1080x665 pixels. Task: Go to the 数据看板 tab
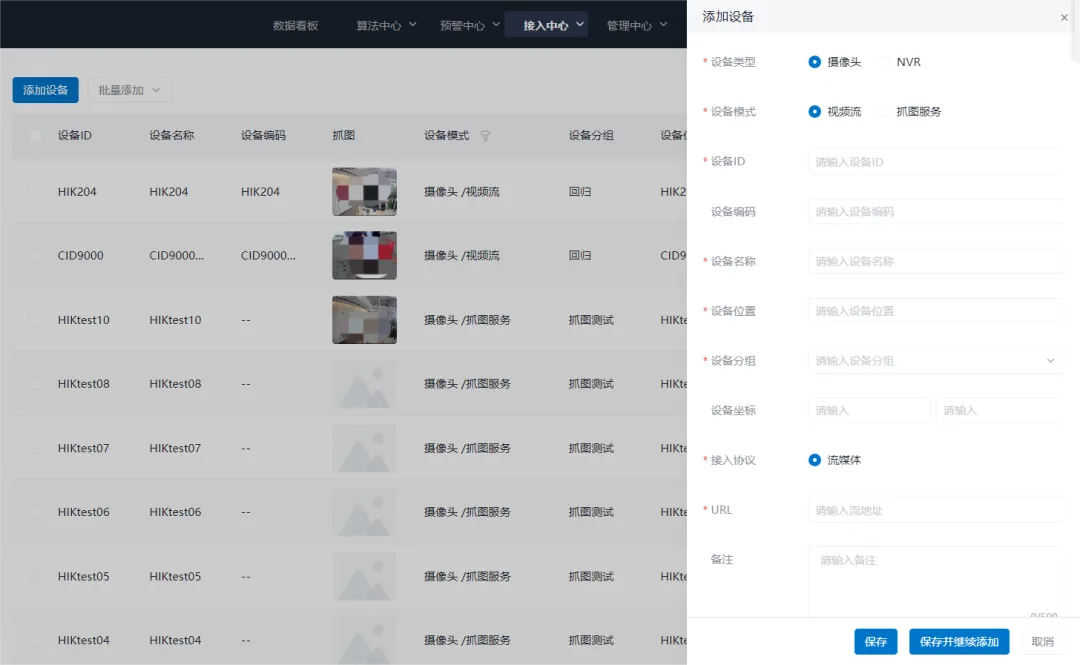(295, 25)
